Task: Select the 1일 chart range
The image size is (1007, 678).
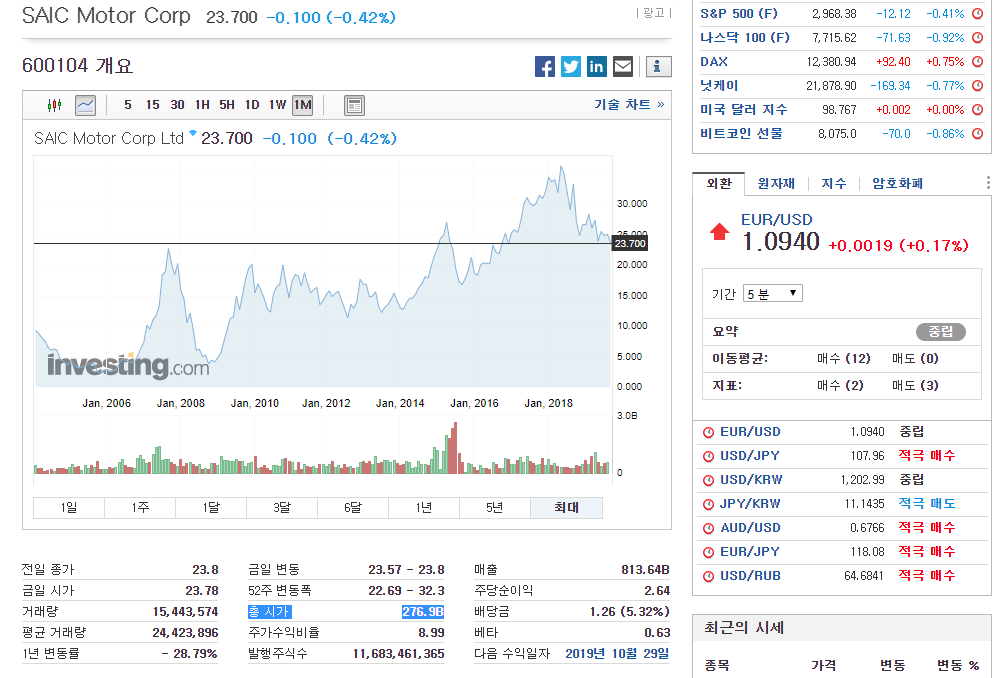Action: pyautogui.click(x=69, y=508)
